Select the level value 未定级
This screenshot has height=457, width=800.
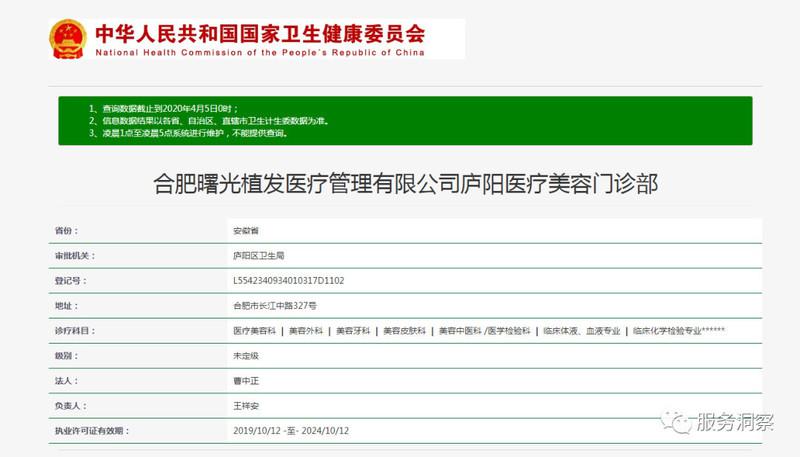(245, 356)
